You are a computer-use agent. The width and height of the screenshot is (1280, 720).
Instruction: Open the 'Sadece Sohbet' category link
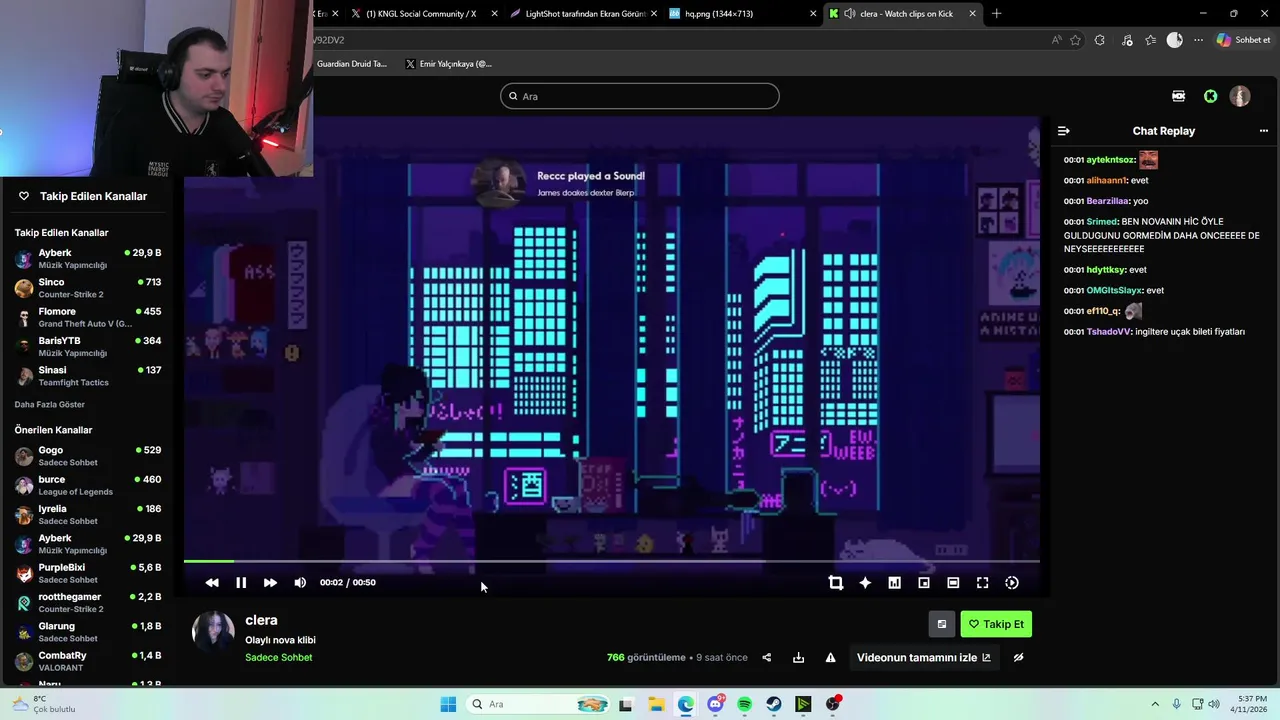click(279, 657)
